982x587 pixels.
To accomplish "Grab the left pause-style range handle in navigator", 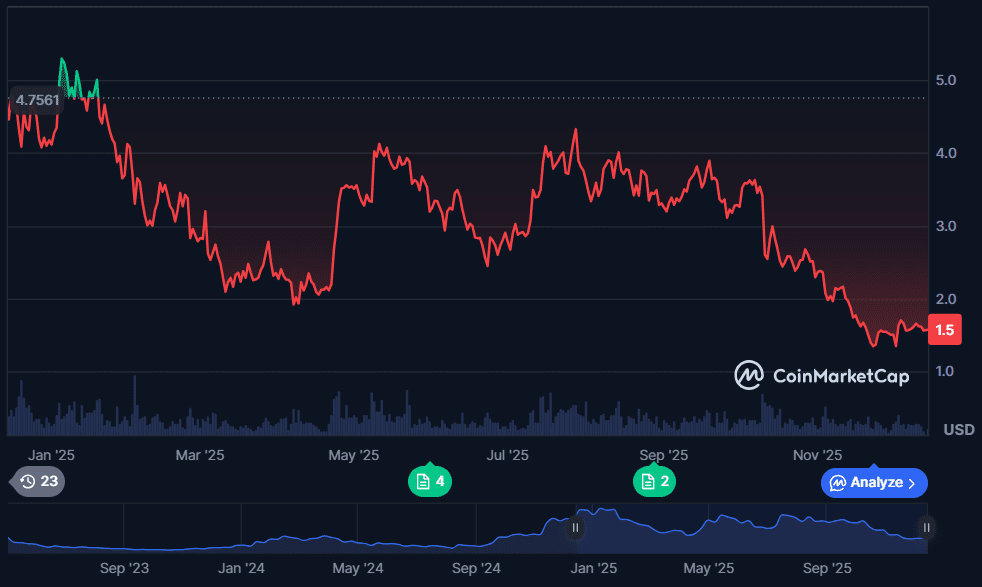I will point(575,527).
